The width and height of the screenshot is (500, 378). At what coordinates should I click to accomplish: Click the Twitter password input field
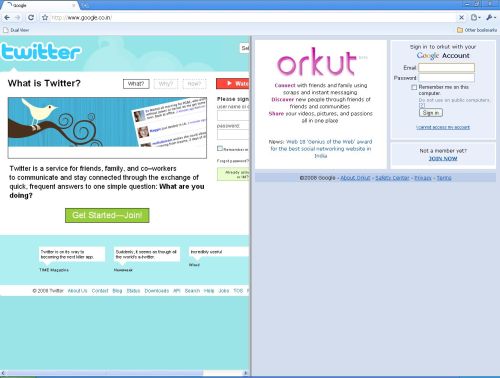[x=233, y=135]
